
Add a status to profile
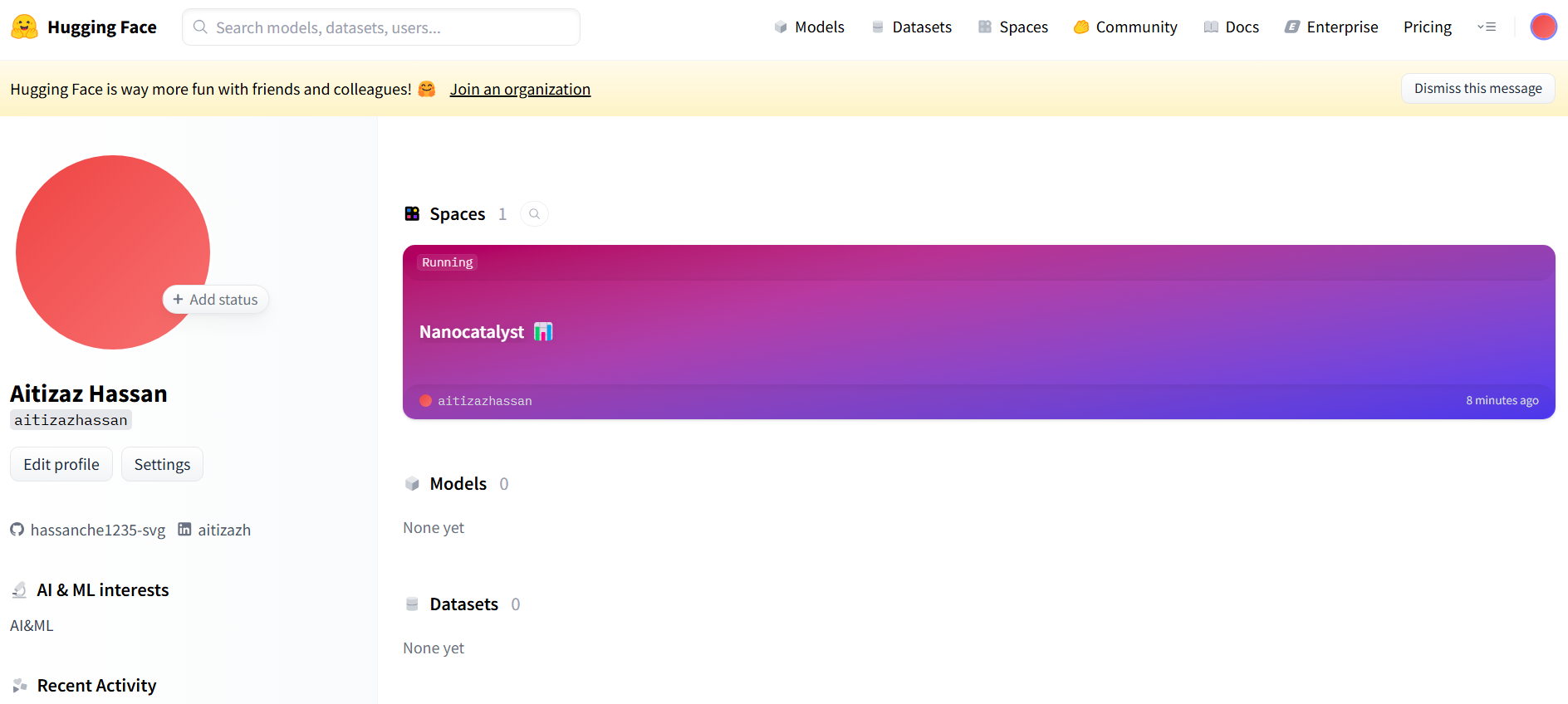[216, 300]
